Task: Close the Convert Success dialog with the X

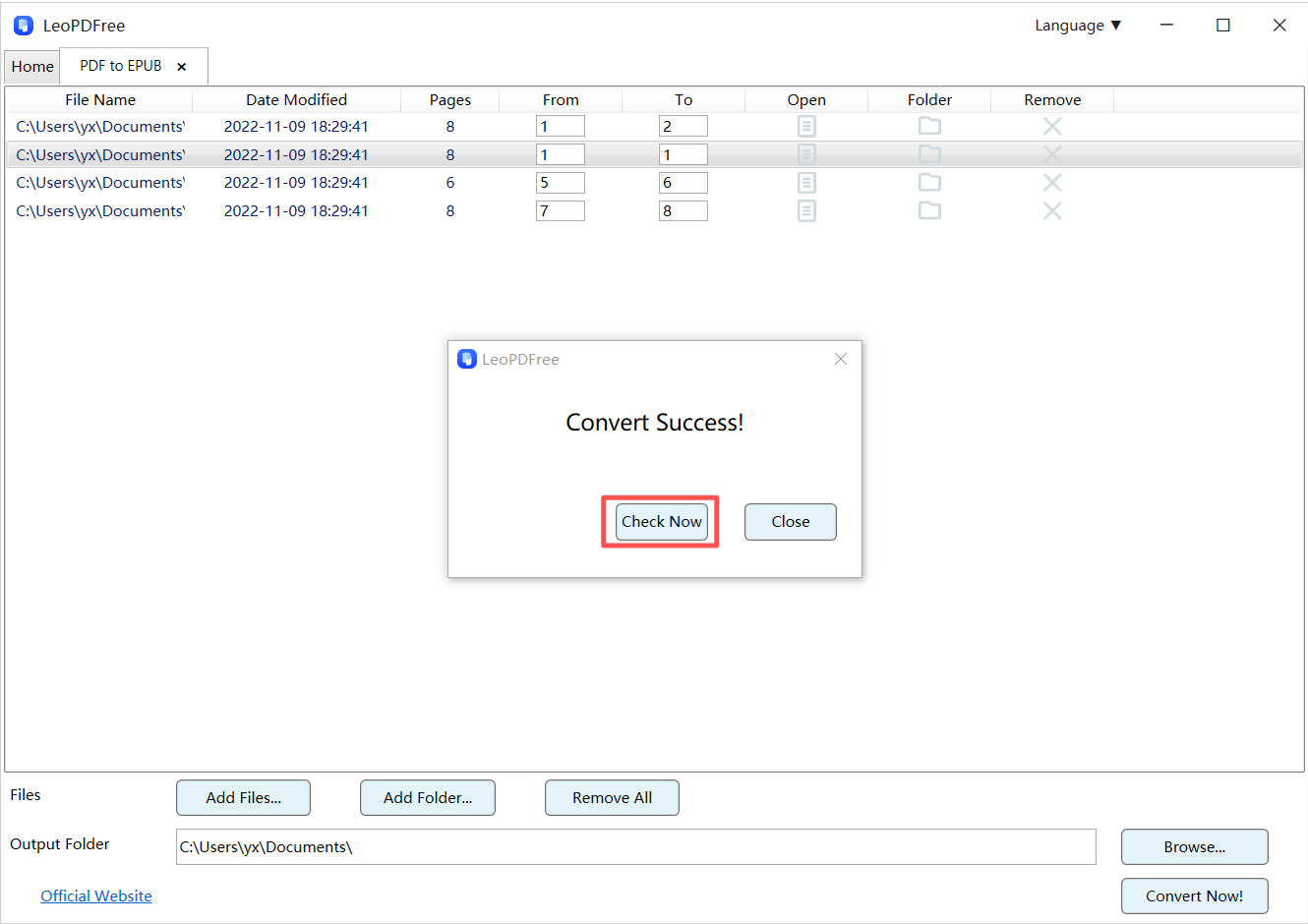Action: coord(841,359)
